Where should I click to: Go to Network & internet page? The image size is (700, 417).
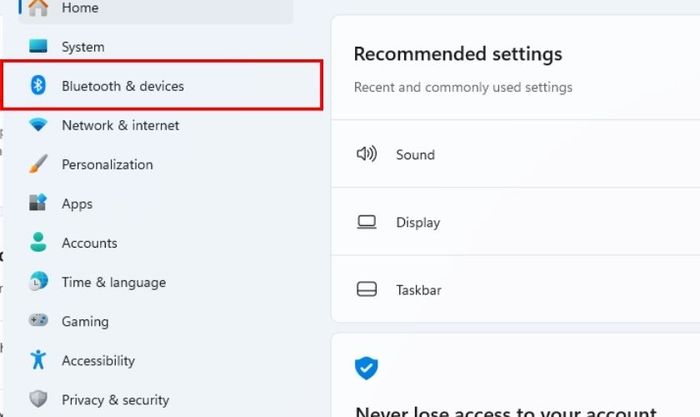click(120, 125)
